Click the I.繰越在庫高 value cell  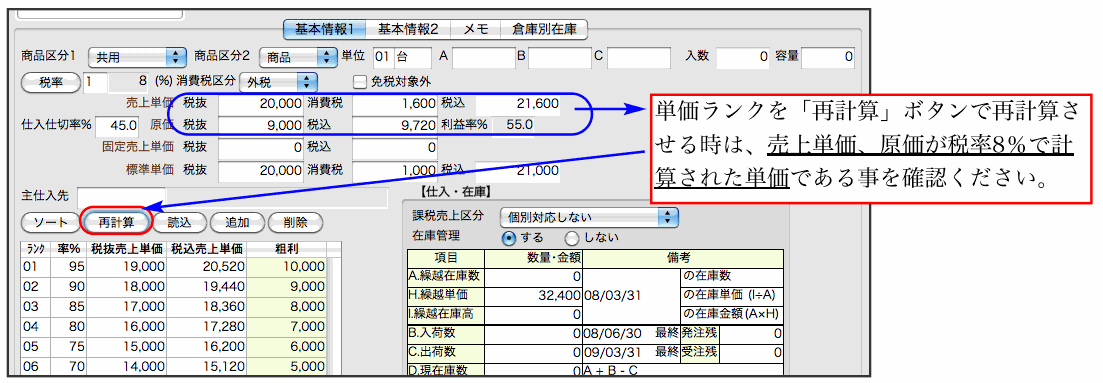534,315
